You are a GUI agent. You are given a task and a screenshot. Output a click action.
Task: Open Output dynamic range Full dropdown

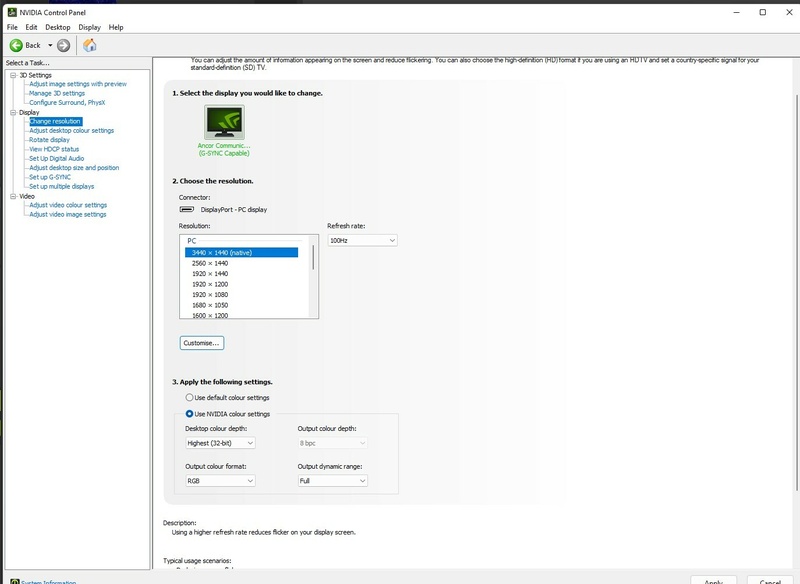pos(332,480)
